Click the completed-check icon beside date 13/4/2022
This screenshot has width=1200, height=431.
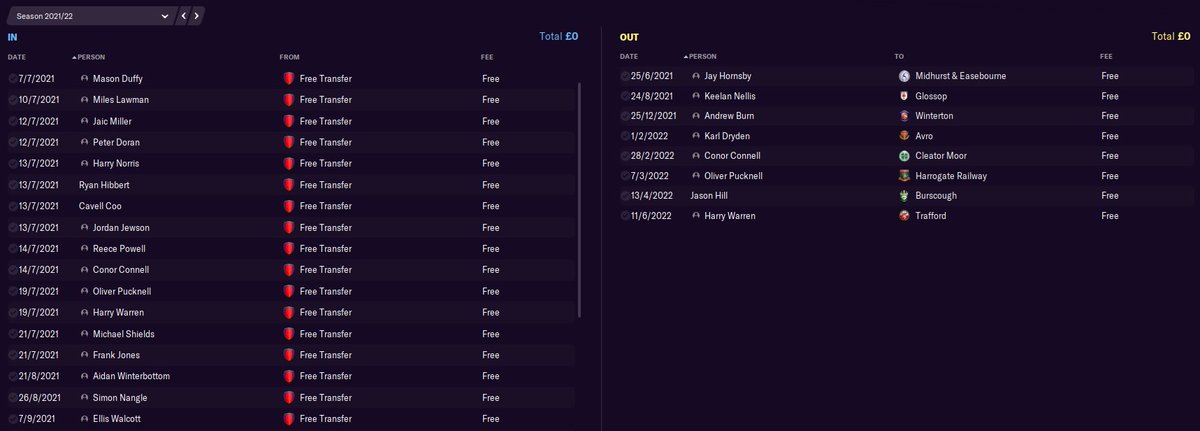(624, 196)
